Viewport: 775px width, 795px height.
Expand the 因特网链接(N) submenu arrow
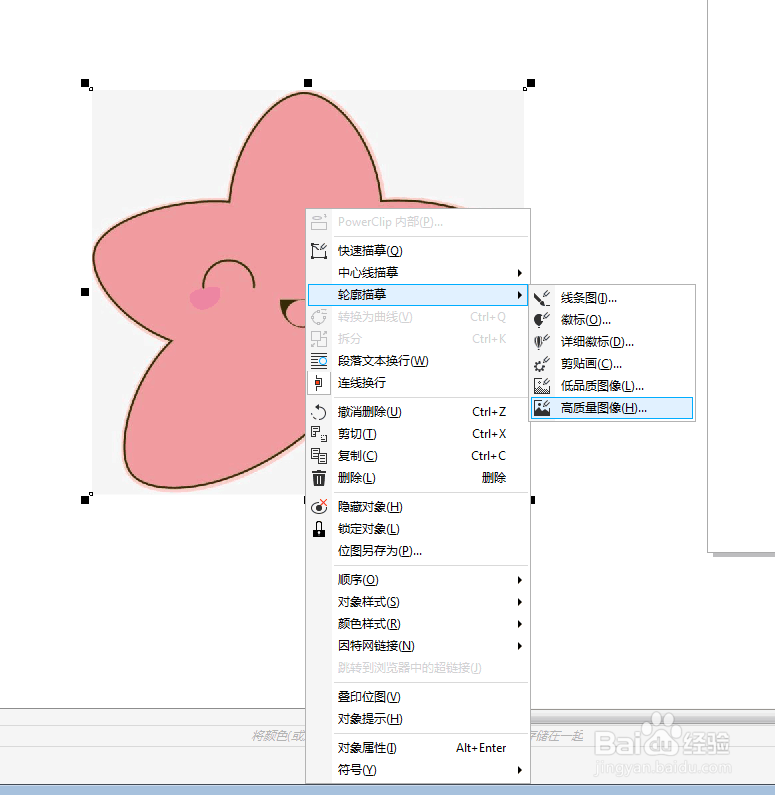(520, 646)
